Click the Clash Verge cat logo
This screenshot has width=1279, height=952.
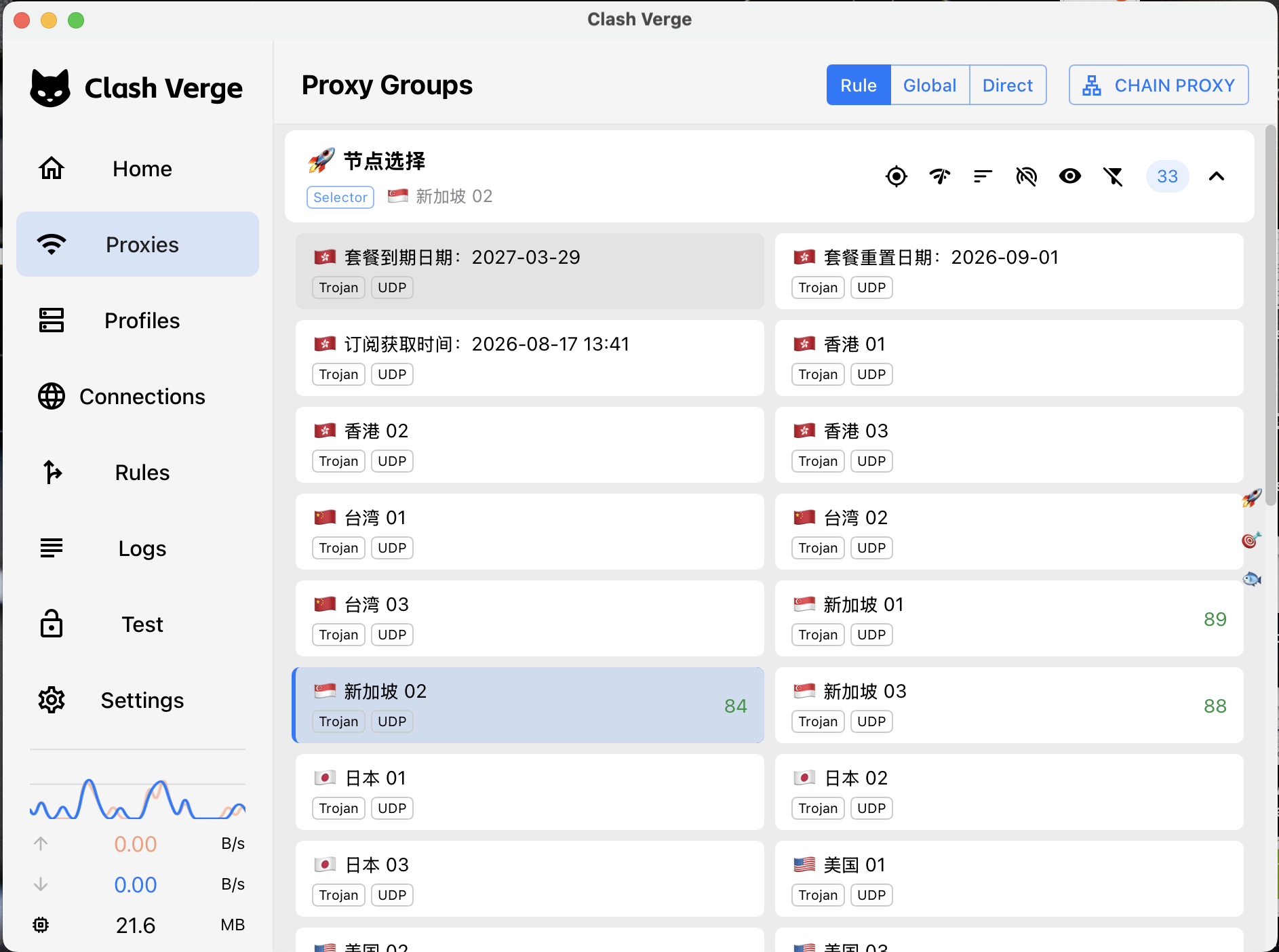tap(50, 88)
